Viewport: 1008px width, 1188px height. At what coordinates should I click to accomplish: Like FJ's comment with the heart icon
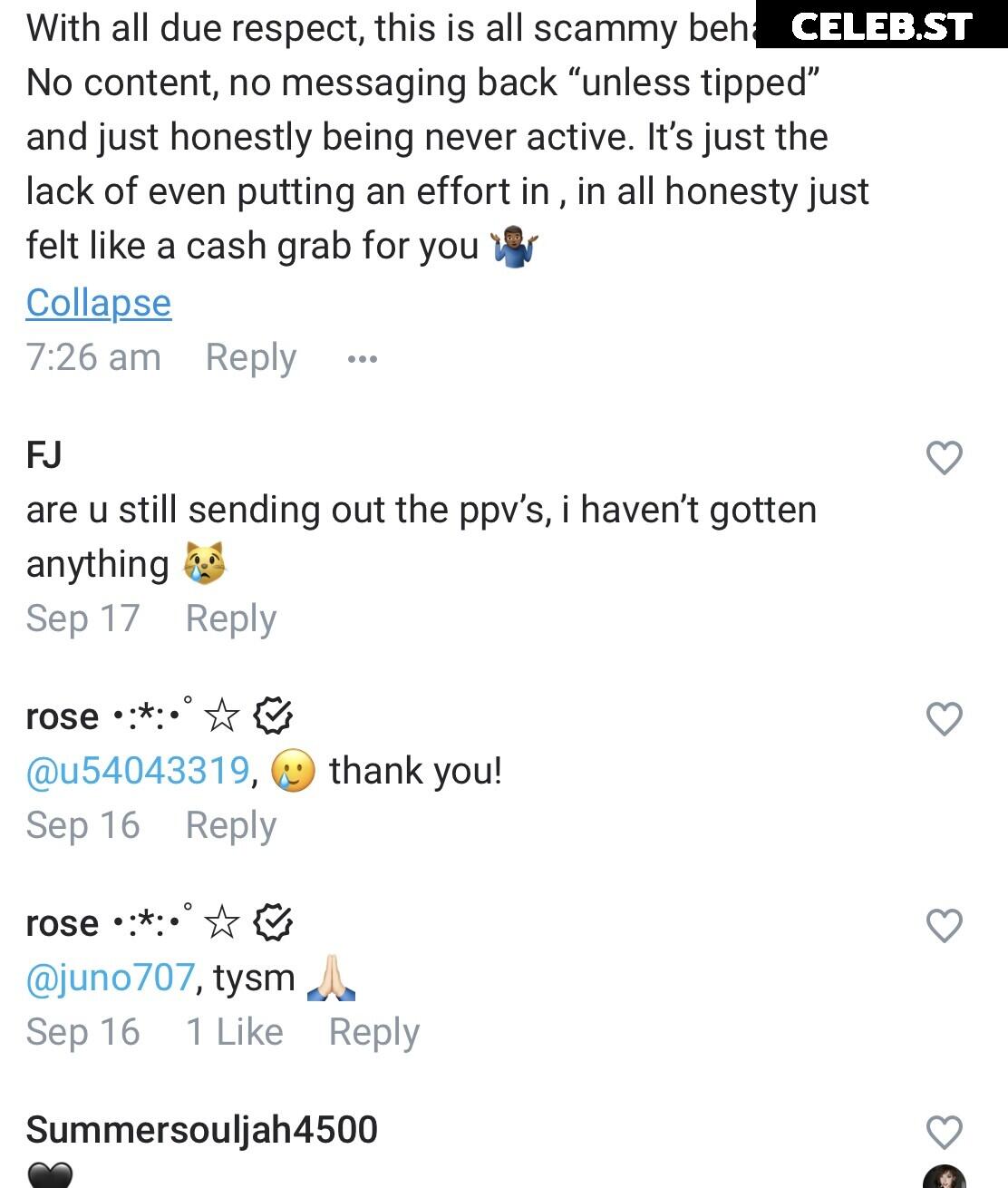[x=944, y=458]
